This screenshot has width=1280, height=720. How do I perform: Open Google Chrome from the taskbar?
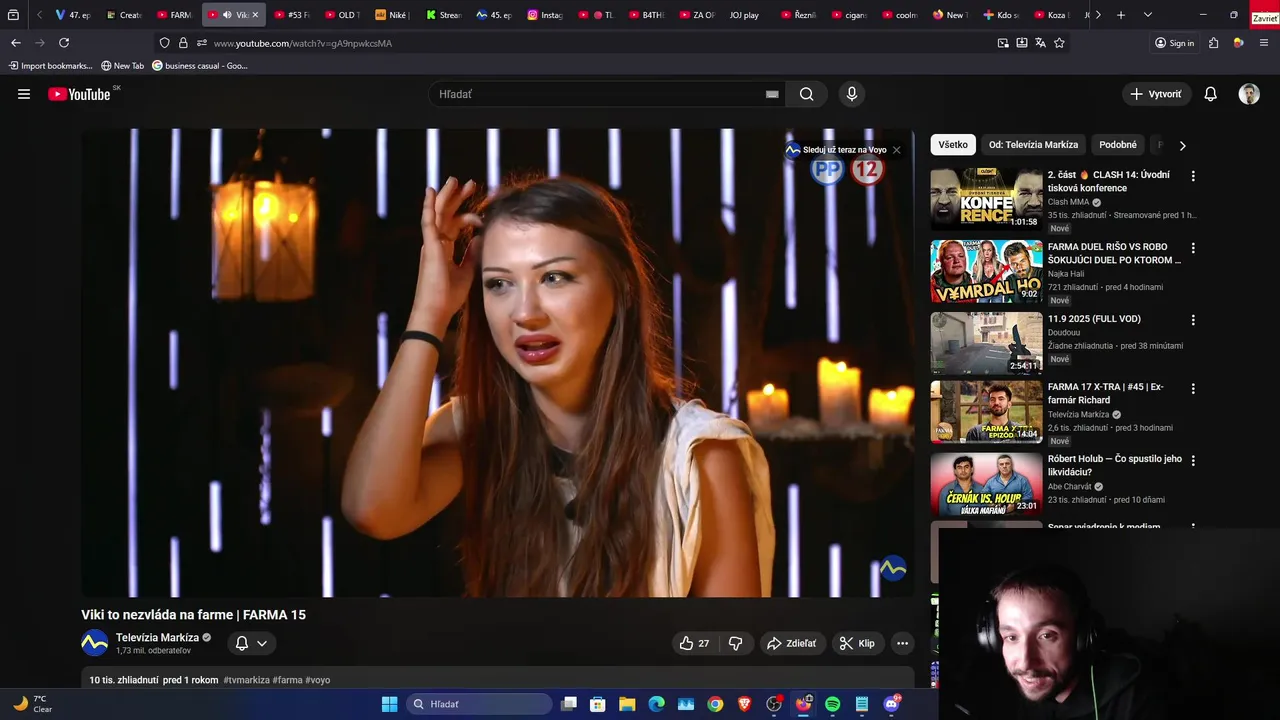coord(715,704)
